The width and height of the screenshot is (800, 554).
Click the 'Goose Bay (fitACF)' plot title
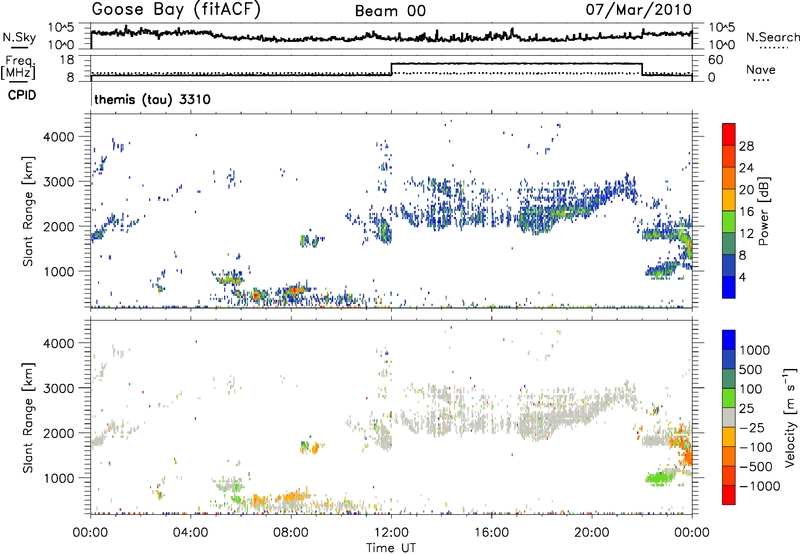tap(176, 10)
